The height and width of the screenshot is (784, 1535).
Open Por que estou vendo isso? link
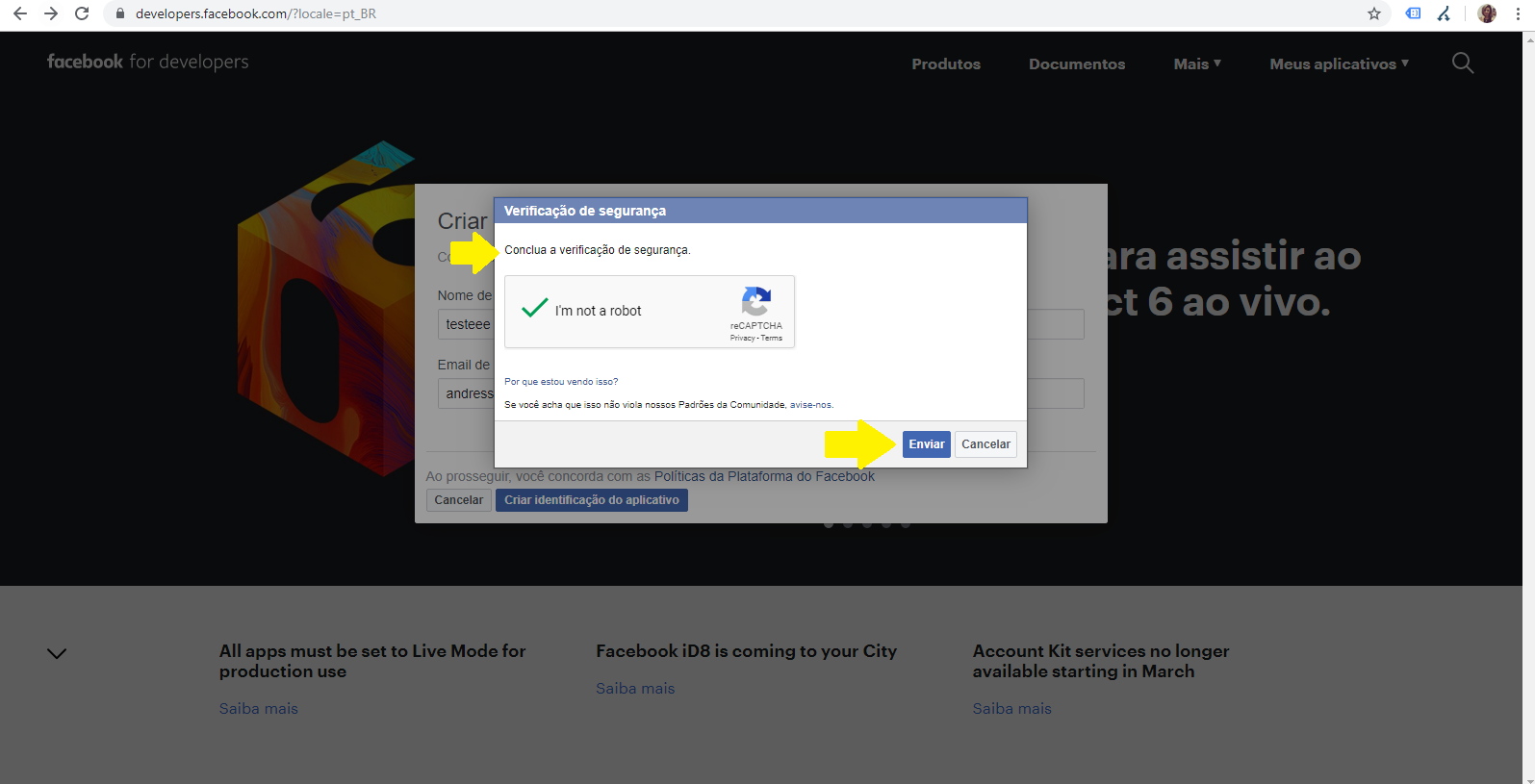pos(561,382)
